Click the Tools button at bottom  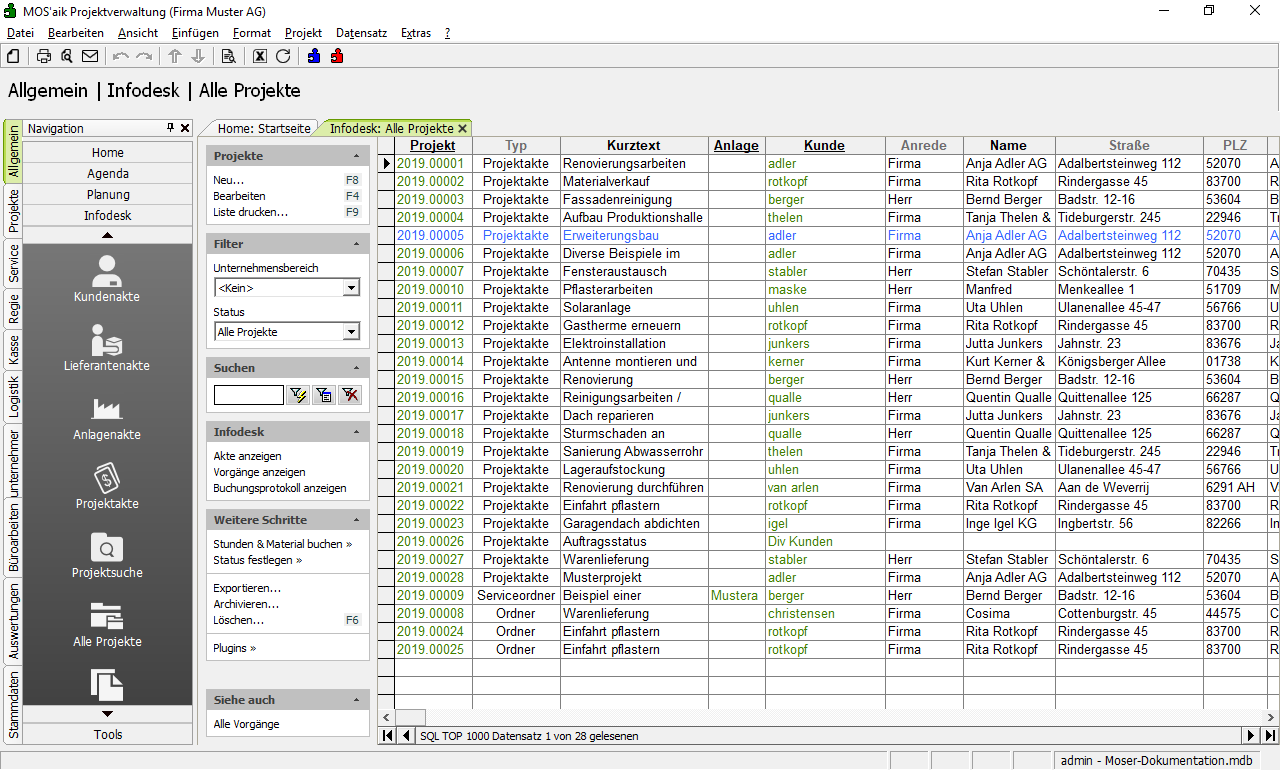point(108,734)
